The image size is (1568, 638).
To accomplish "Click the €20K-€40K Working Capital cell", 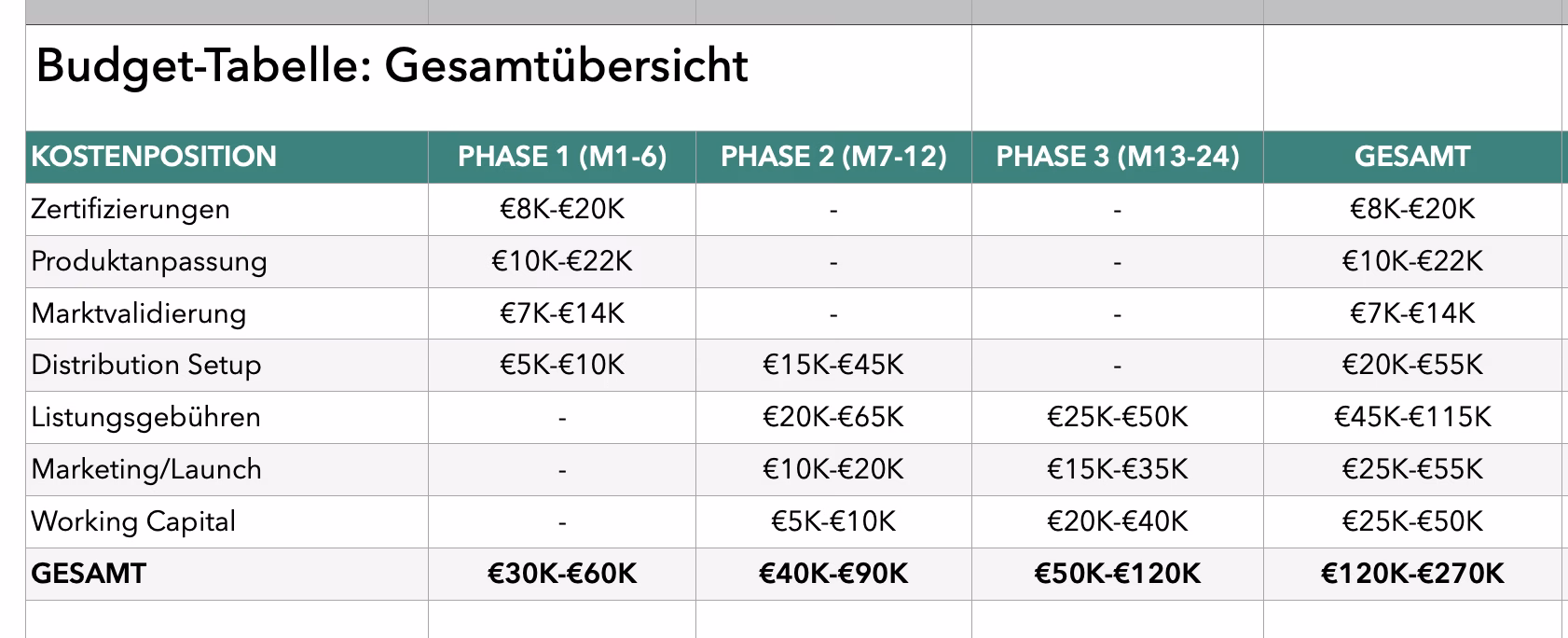I will click(1117, 521).
